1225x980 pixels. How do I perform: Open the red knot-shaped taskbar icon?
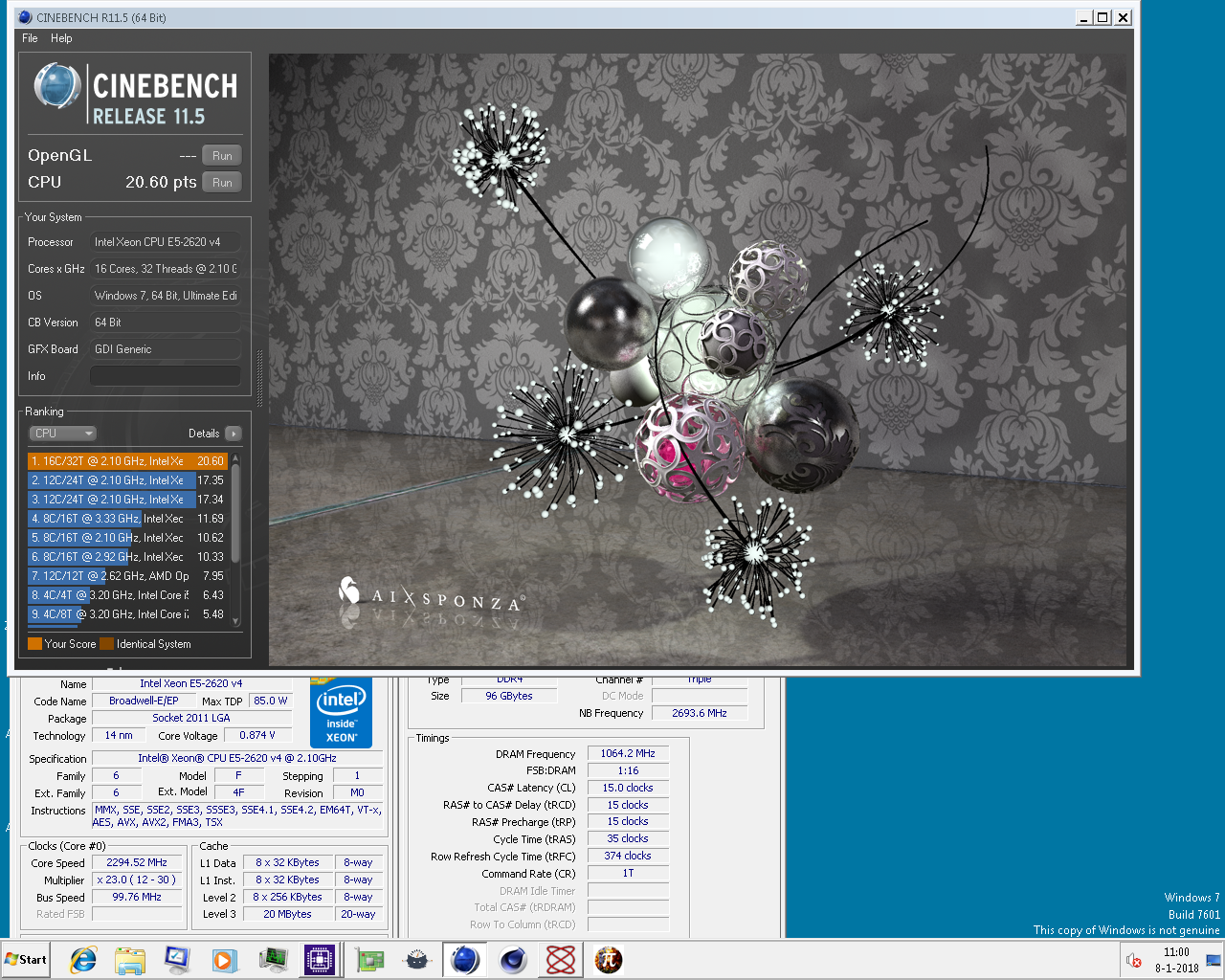561,959
